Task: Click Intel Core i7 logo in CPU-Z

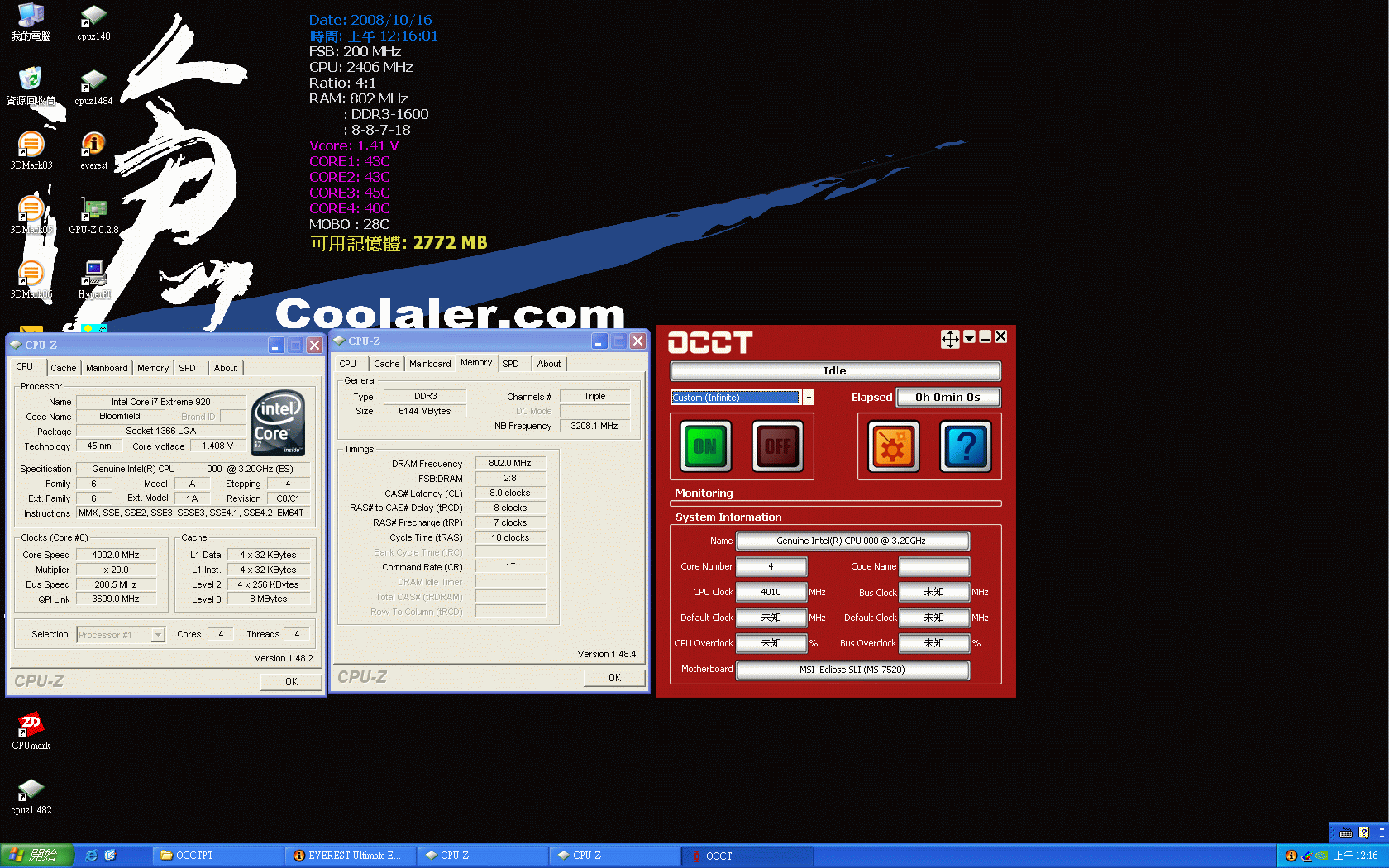Action: click(x=278, y=423)
